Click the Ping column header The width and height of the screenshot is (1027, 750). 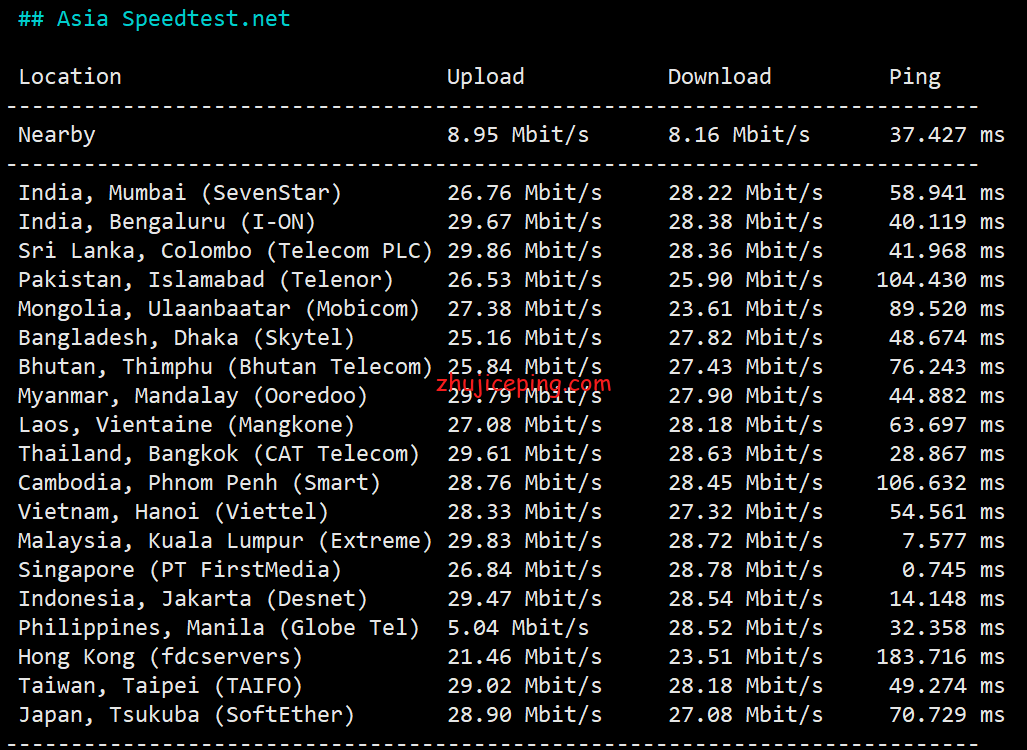tap(915, 77)
